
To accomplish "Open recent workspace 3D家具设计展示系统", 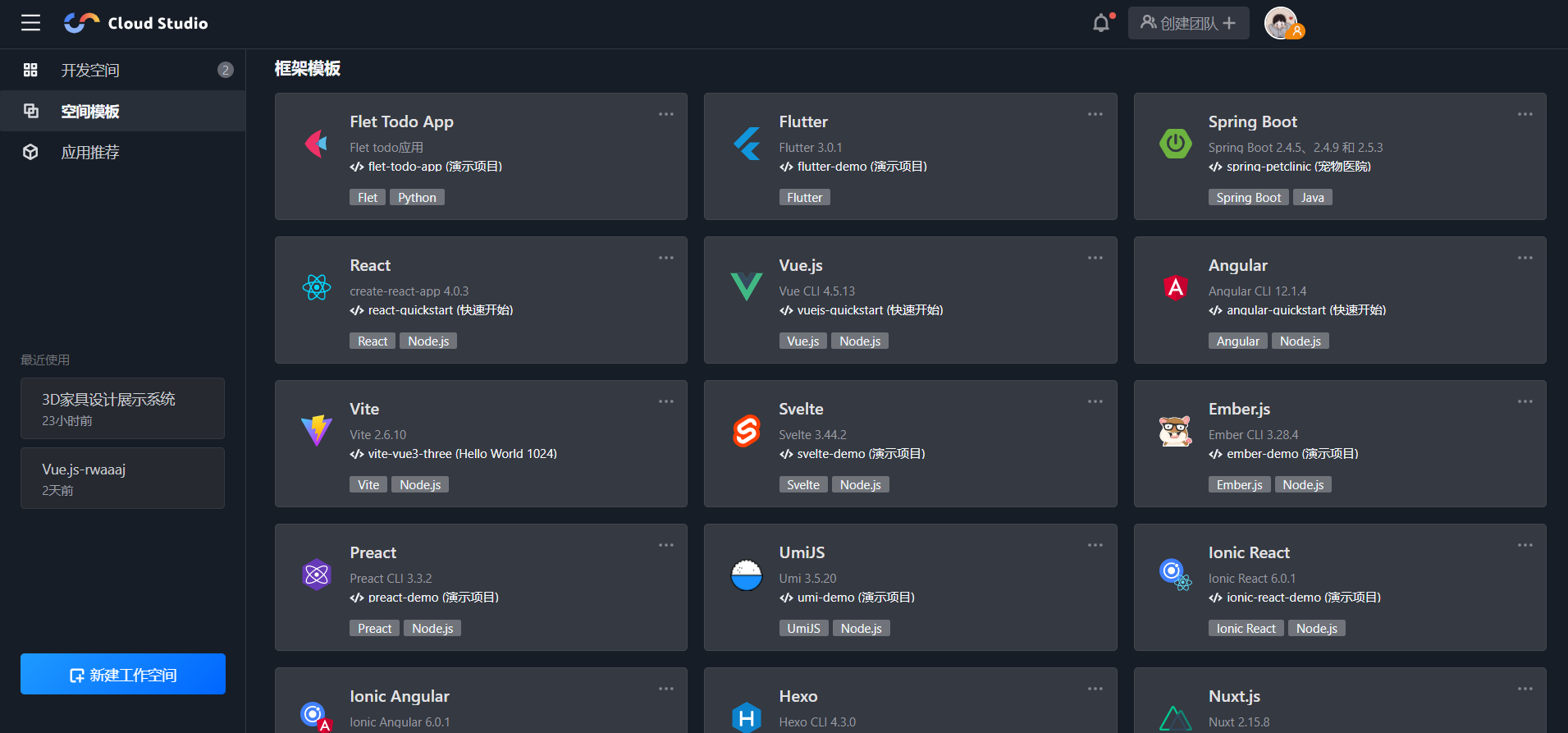I will 122,409.
